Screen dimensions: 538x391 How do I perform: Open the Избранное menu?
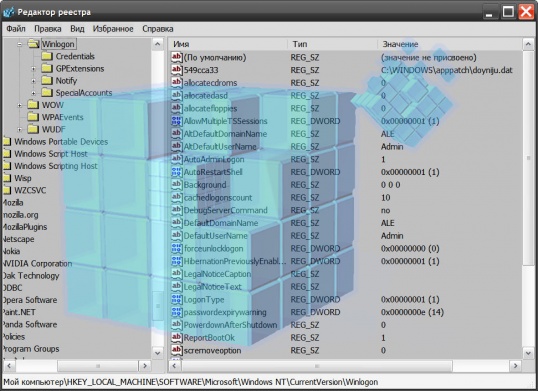113,29
